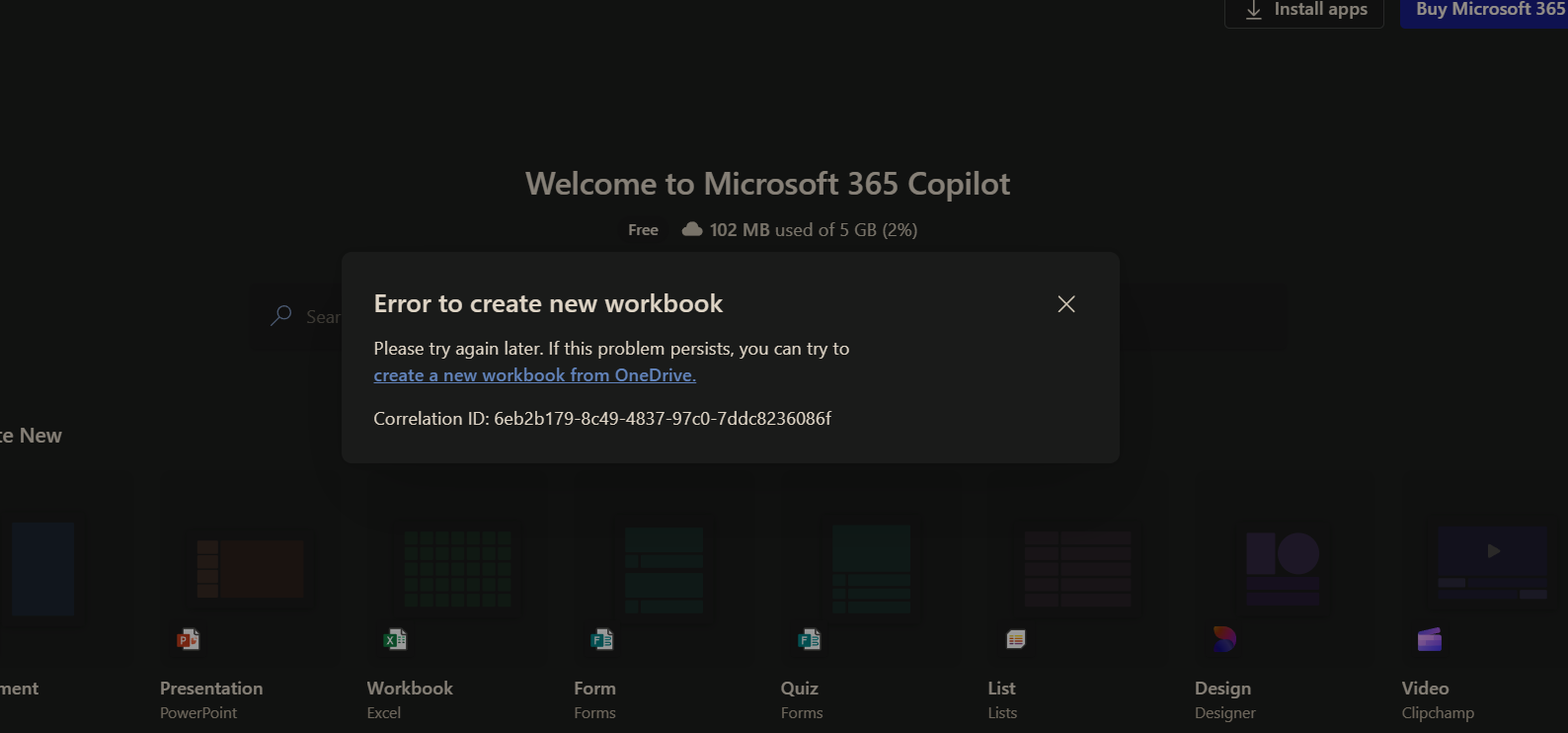Click the Designer icon above the Design label
This screenshot has height=733, width=1568.
pos(1223,639)
